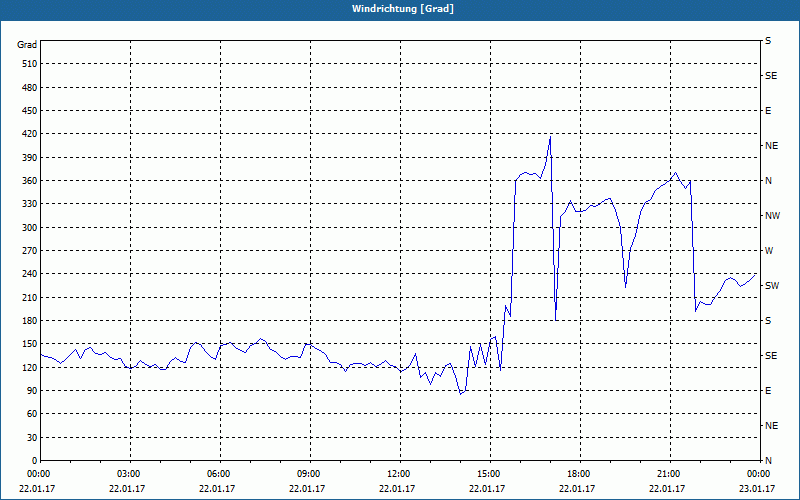Select the 60 left-axis value
Viewport: 800px width, 500px height.
pos(32,414)
